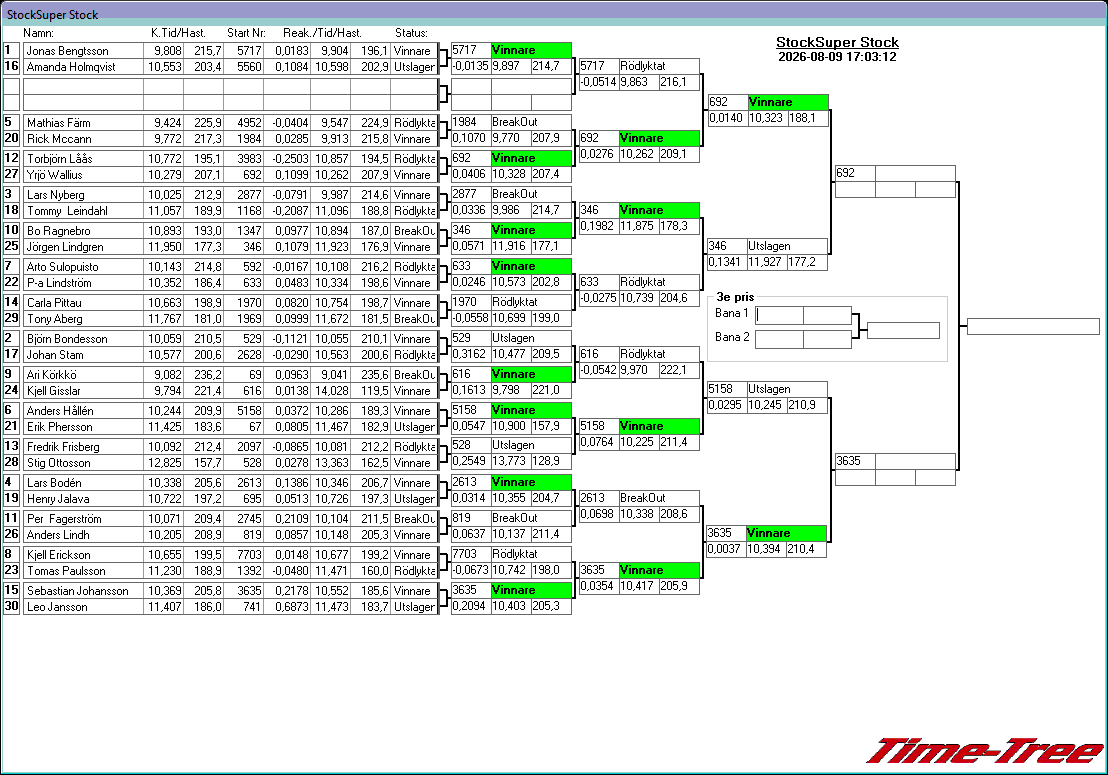Image resolution: width=1108 pixels, height=775 pixels.
Task: Click quarterfinal Vinnare cell for 3635
Action: (786, 533)
